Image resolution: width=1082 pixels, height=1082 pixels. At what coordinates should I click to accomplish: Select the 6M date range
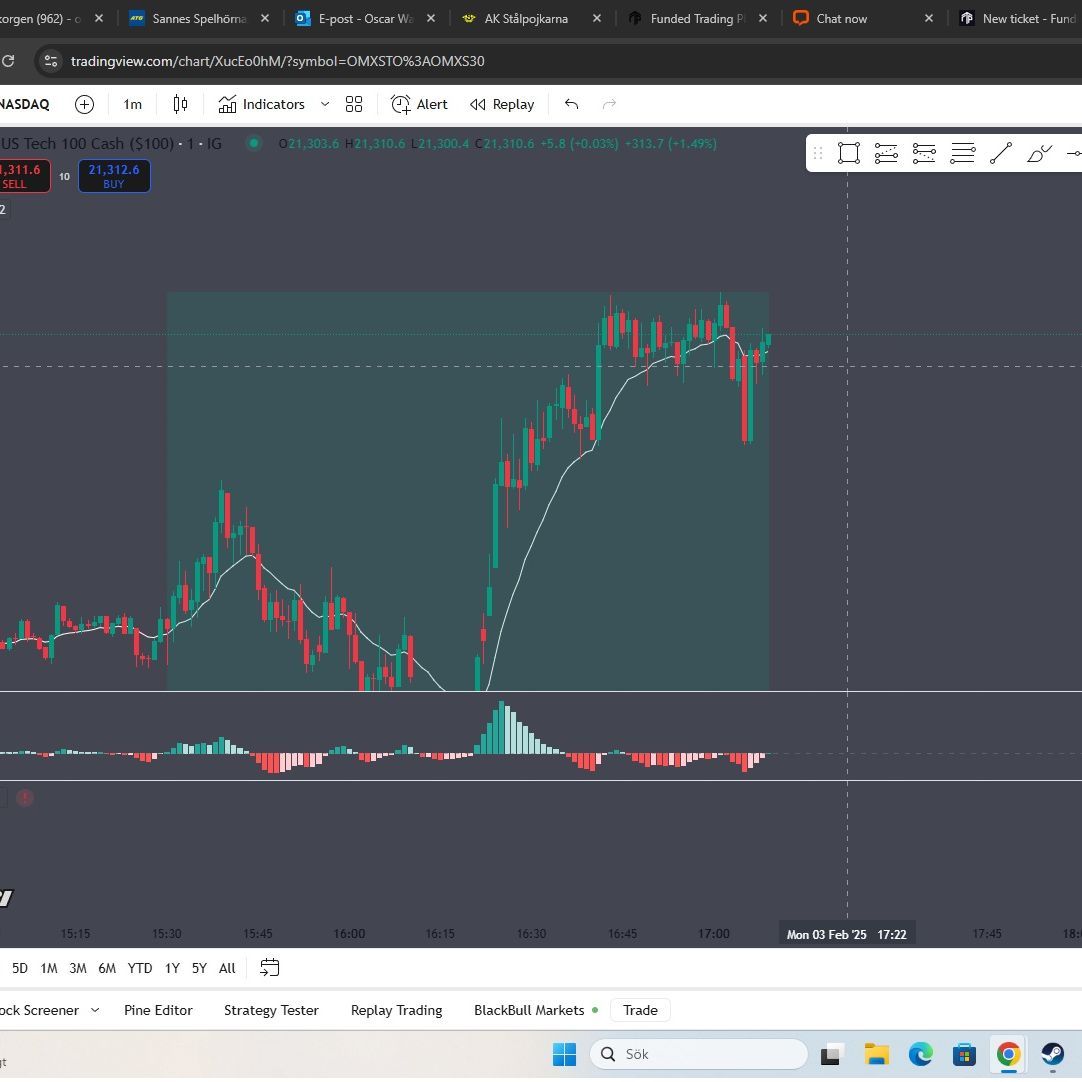coord(107,968)
